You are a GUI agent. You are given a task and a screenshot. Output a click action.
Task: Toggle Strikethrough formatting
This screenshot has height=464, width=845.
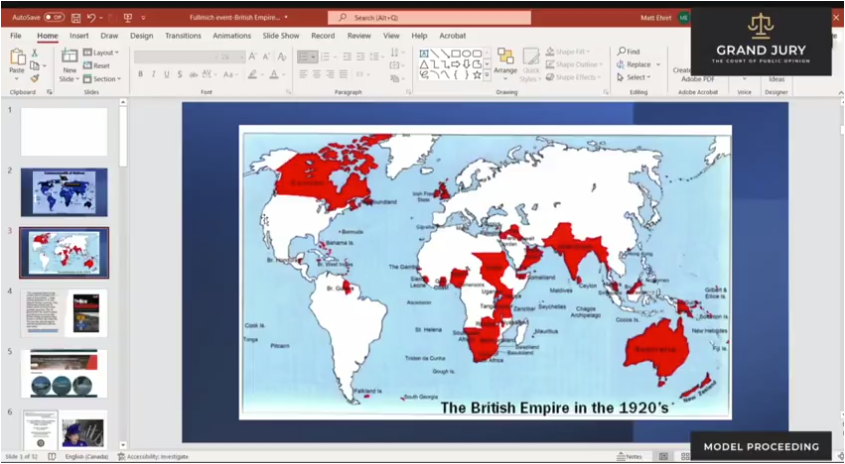(x=193, y=74)
